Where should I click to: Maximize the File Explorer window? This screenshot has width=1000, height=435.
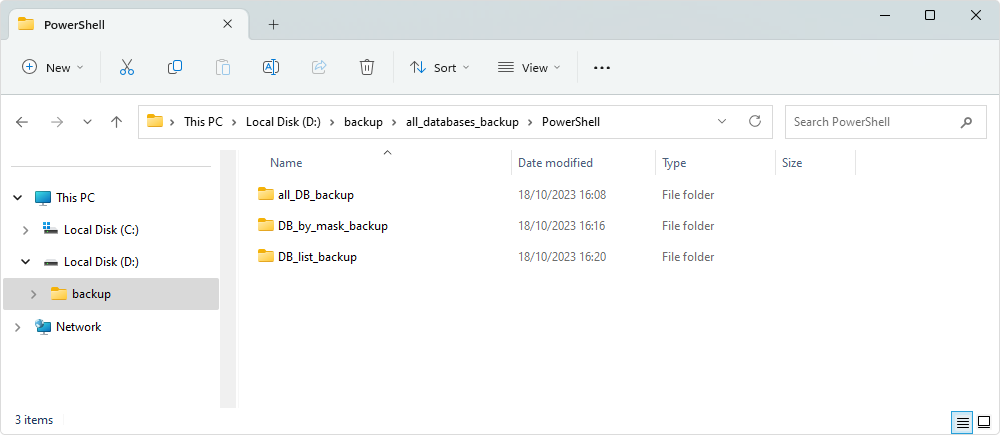930,15
